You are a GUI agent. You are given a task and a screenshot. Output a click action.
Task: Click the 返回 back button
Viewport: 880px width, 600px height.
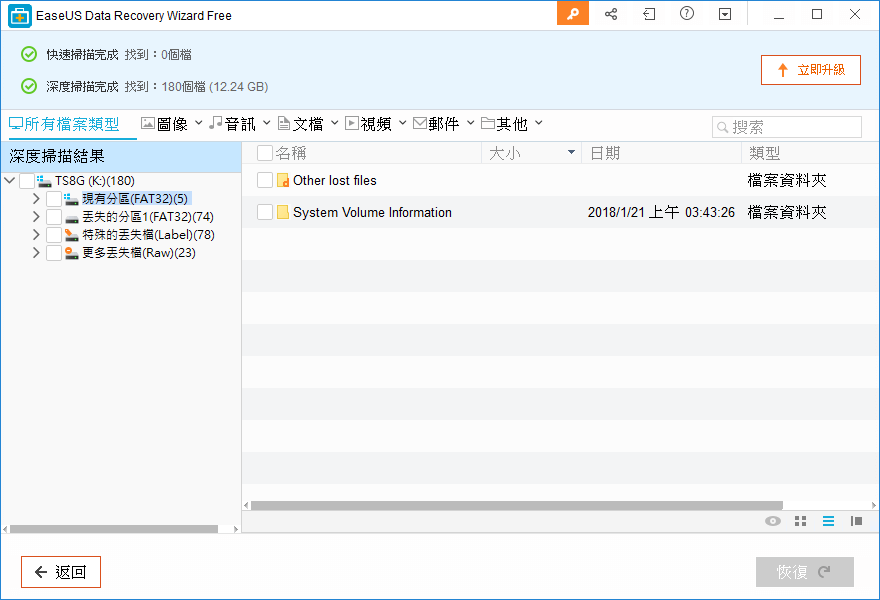tap(61, 572)
